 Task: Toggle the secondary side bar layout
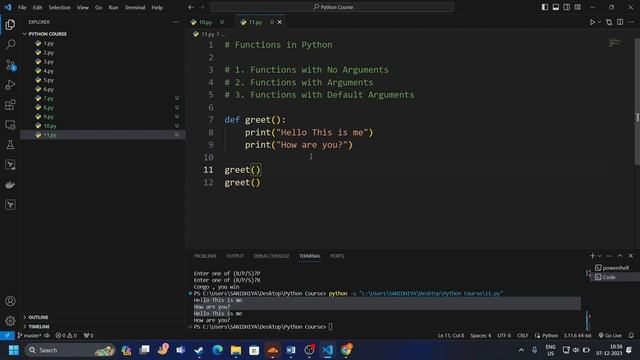click(567, 7)
